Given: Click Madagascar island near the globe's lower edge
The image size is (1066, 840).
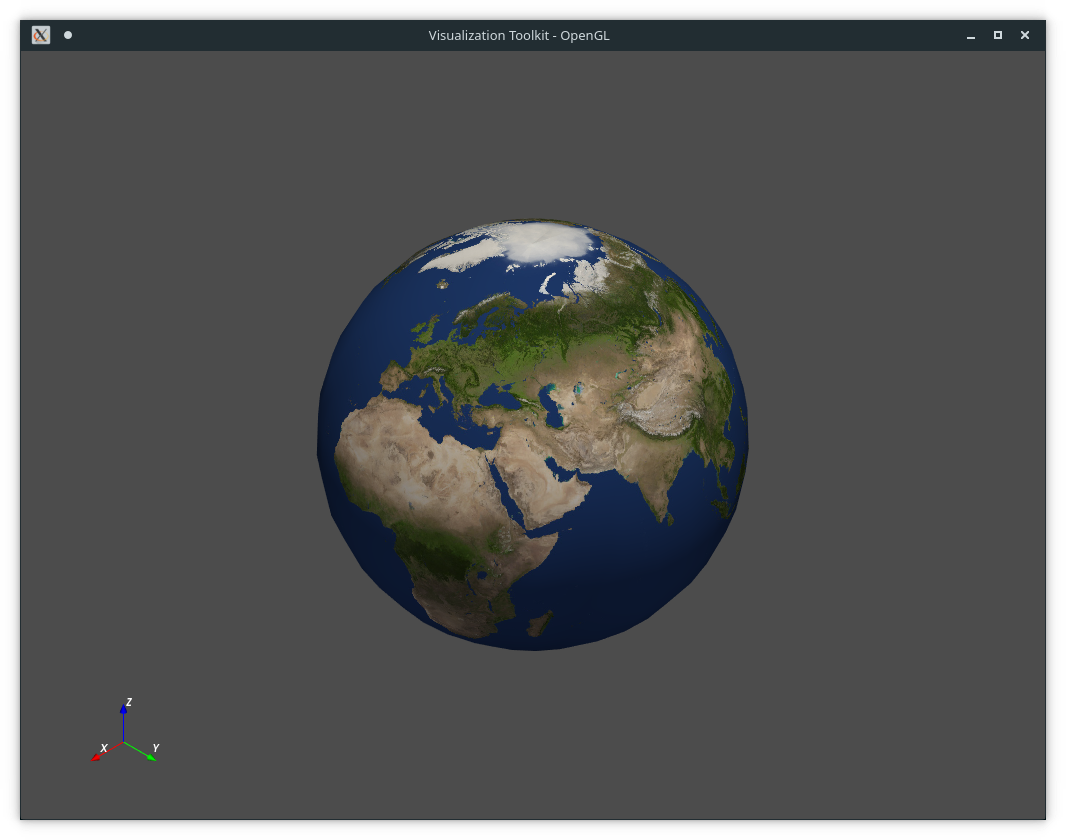Looking at the screenshot, I should pos(542,623).
